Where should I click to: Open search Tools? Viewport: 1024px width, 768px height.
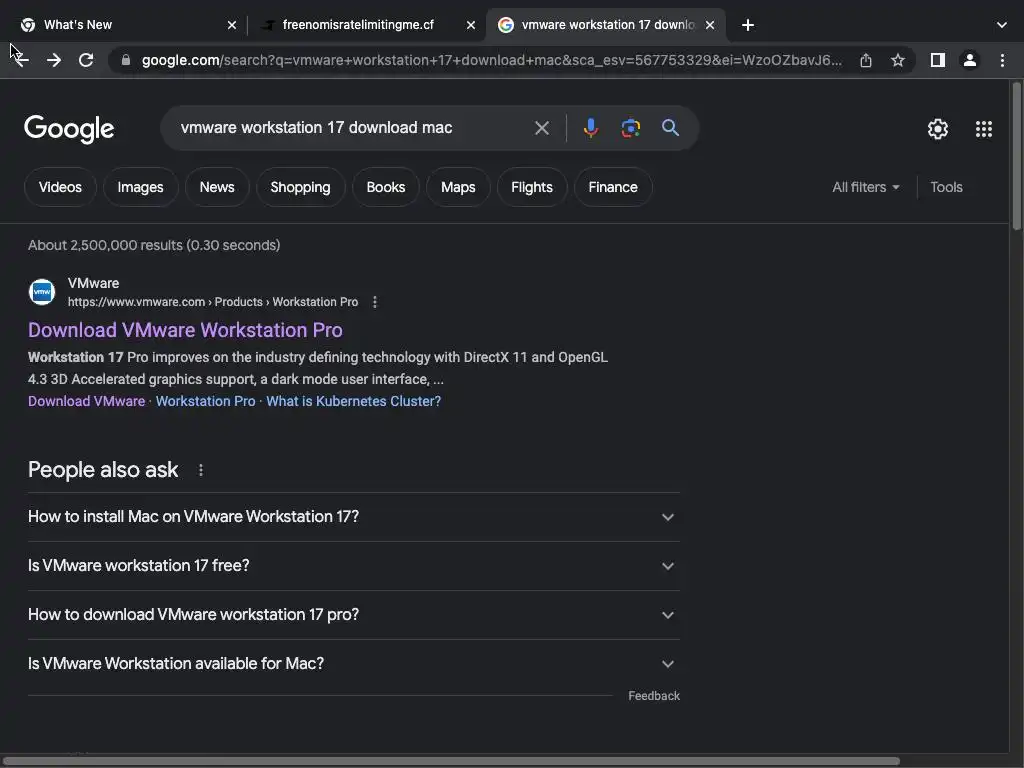tap(946, 187)
